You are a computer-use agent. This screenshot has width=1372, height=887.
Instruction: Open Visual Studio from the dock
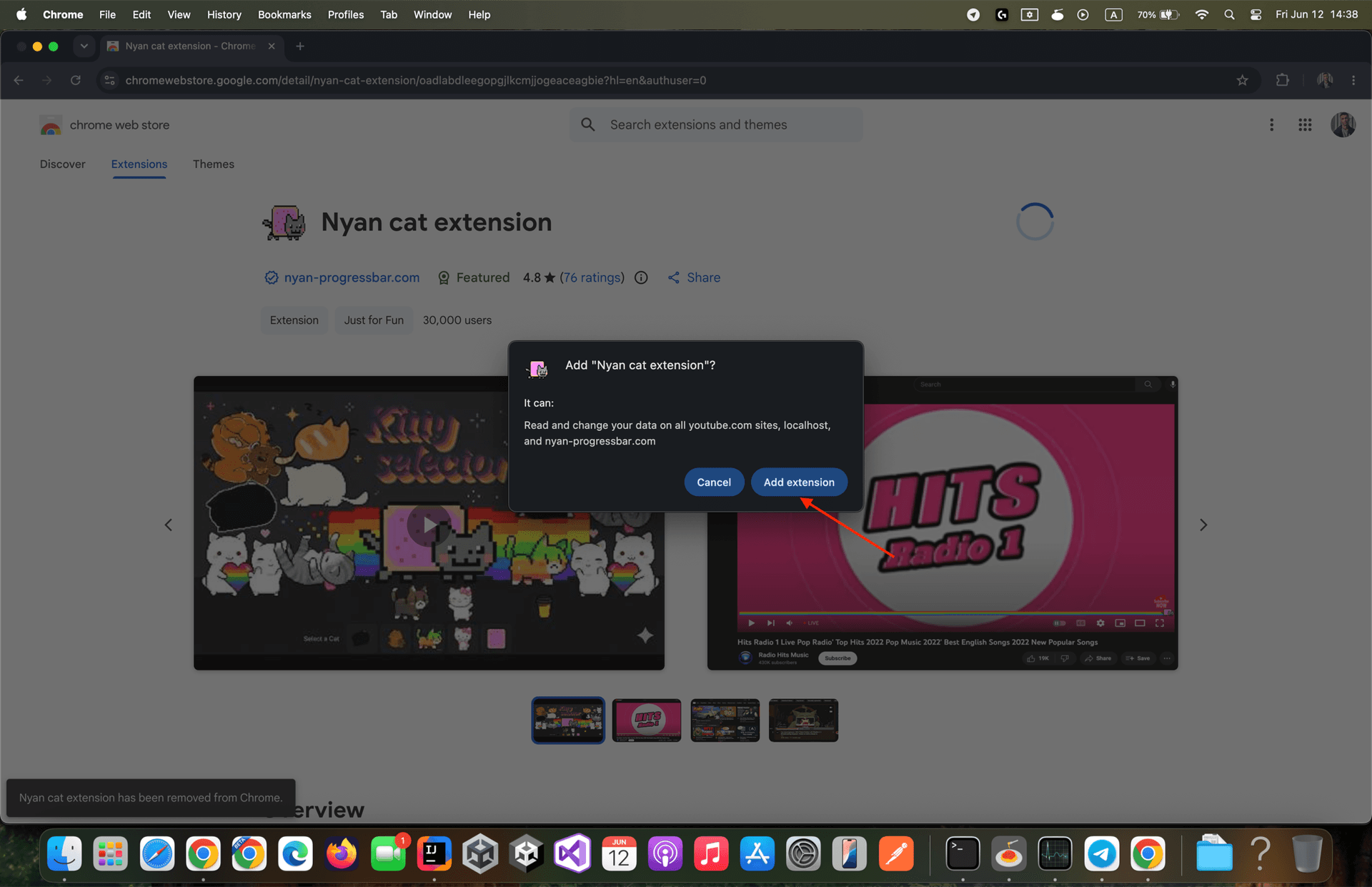(x=573, y=853)
